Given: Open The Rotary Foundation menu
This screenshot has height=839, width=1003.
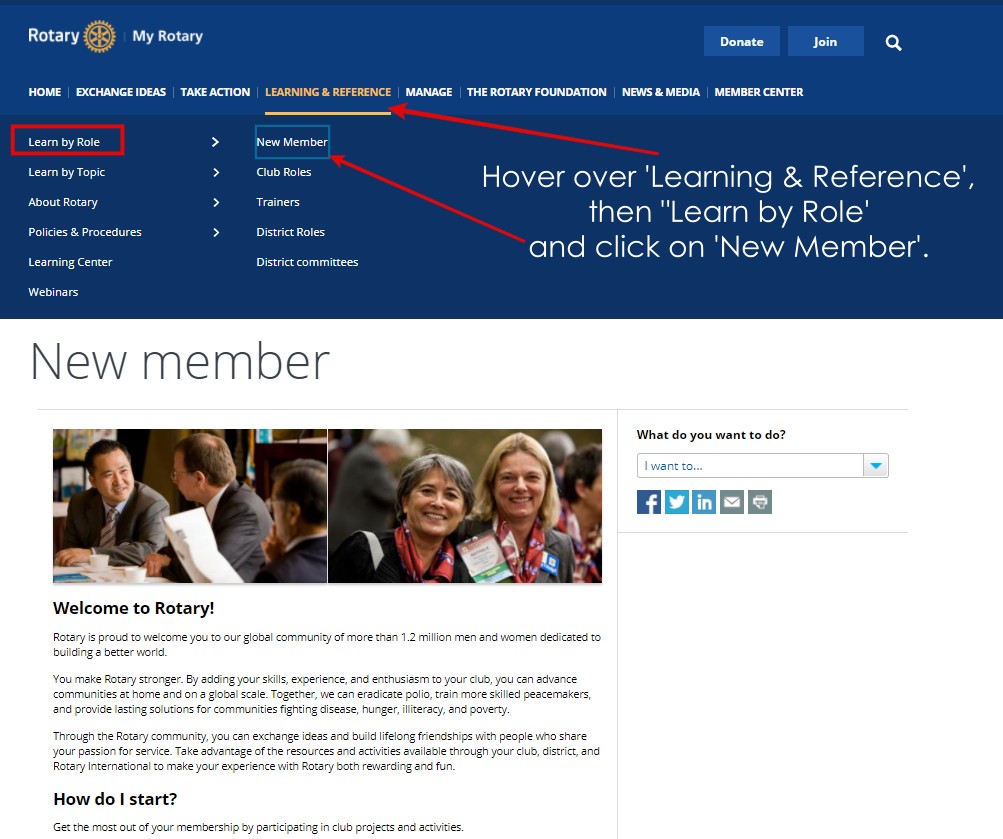Looking at the screenshot, I should coord(536,91).
